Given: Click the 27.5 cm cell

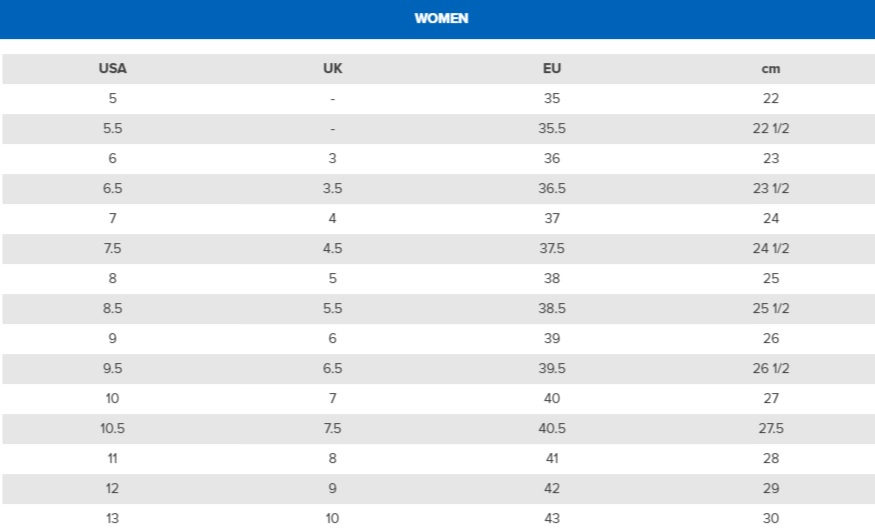Looking at the screenshot, I should (771, 428).
